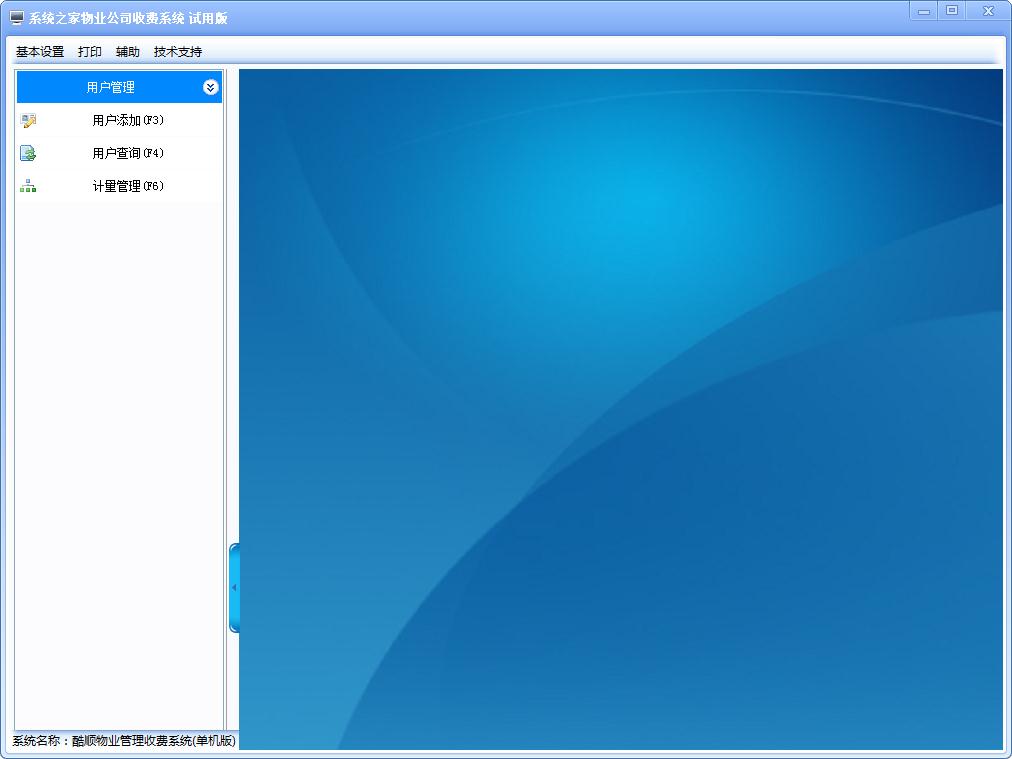Select the 用户管理 panel header

point(119,87)
